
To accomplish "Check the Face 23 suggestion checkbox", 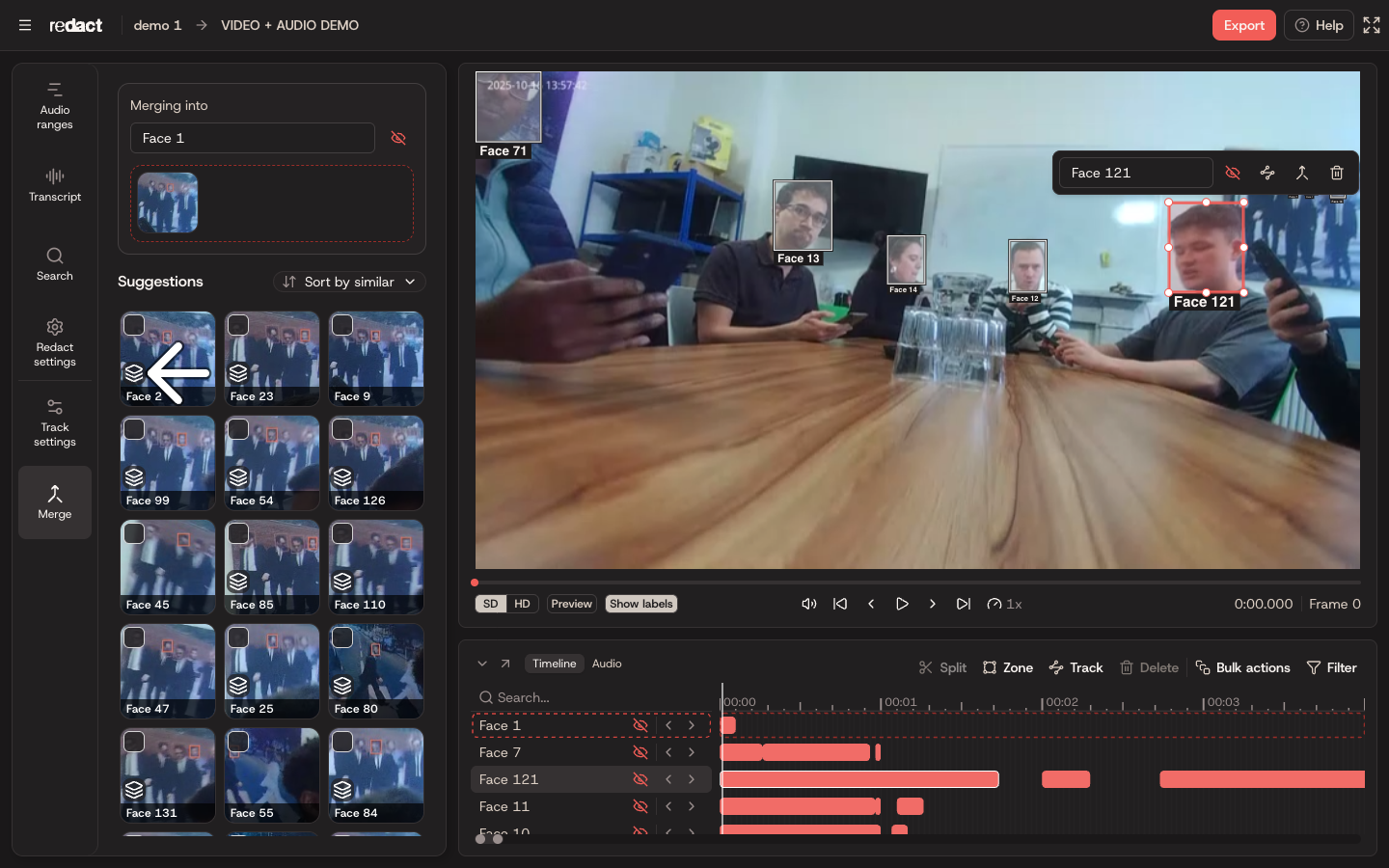I will pyautogui.click(x=238, y=325).
